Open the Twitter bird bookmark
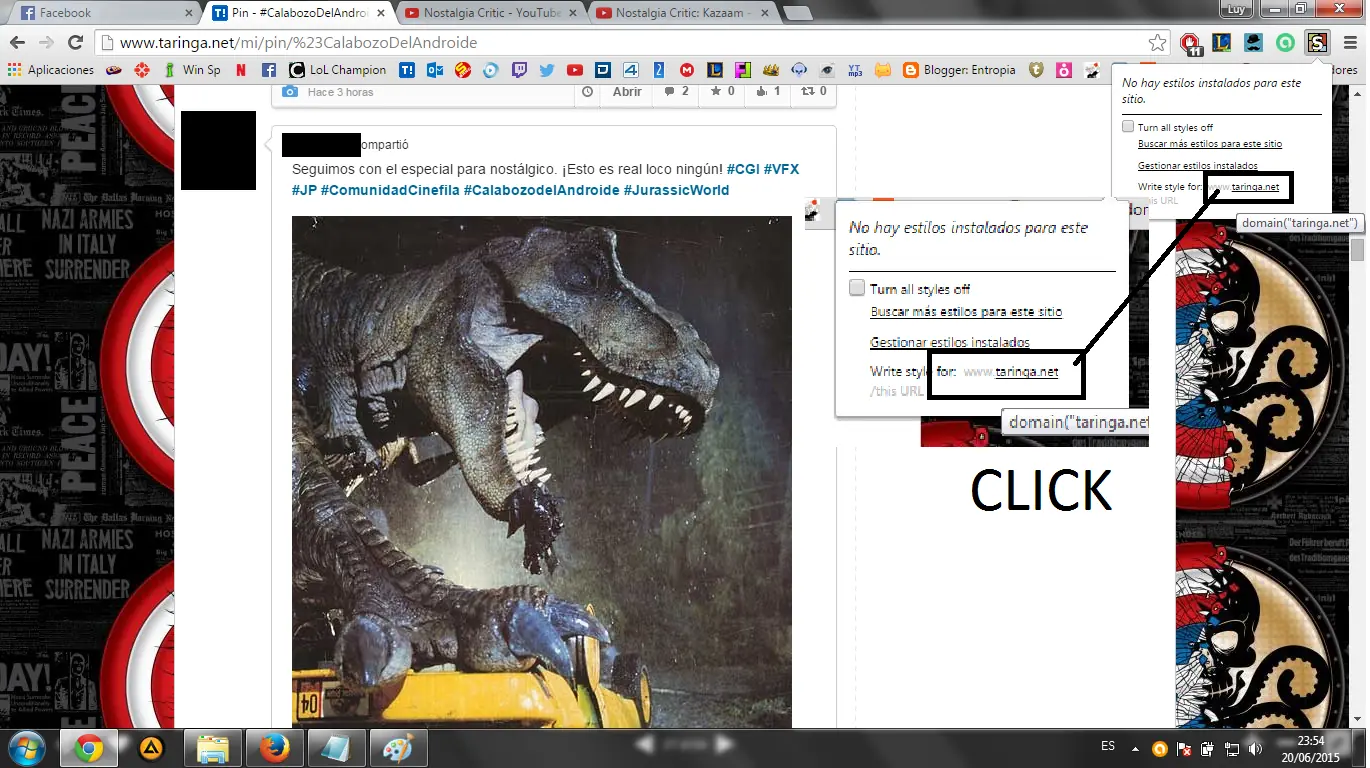 [x=547, y=70]
